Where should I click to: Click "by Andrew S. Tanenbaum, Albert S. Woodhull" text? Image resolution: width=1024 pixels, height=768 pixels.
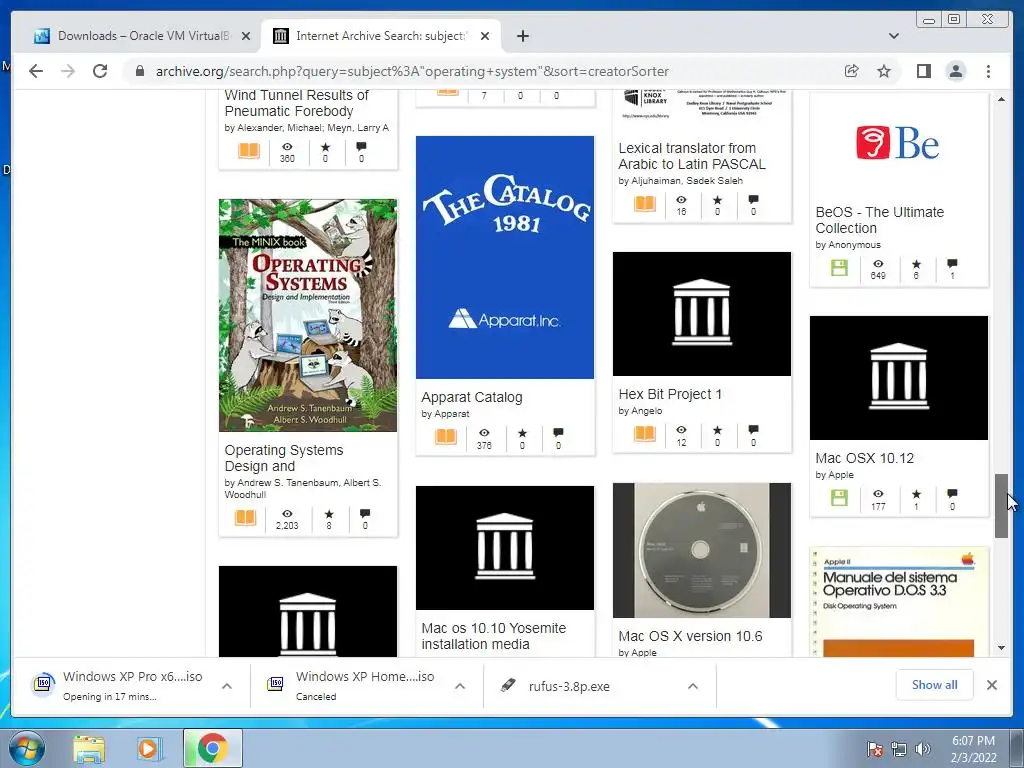pos(303,488)
